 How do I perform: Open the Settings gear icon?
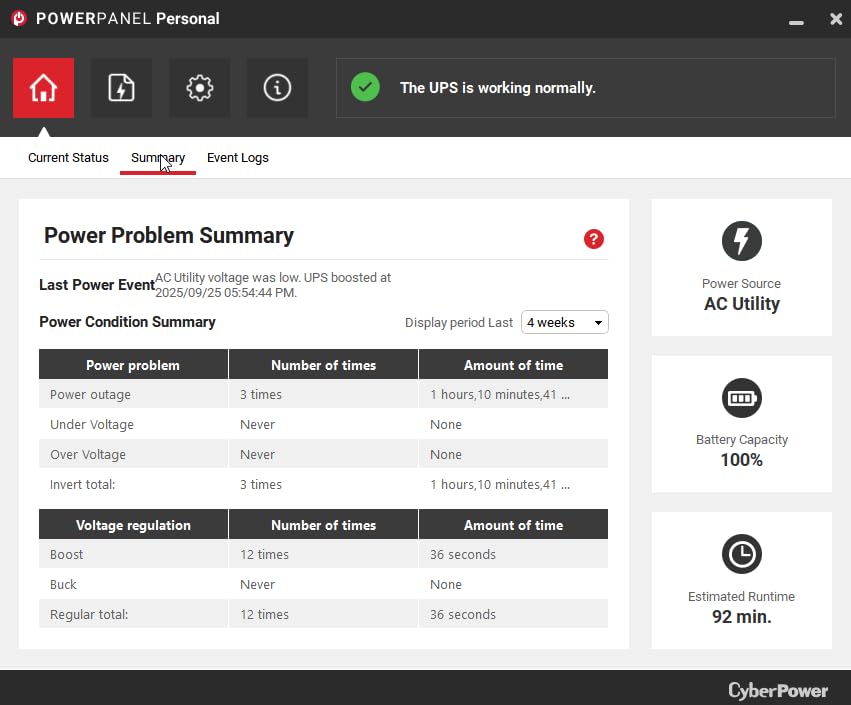(199, 88)
